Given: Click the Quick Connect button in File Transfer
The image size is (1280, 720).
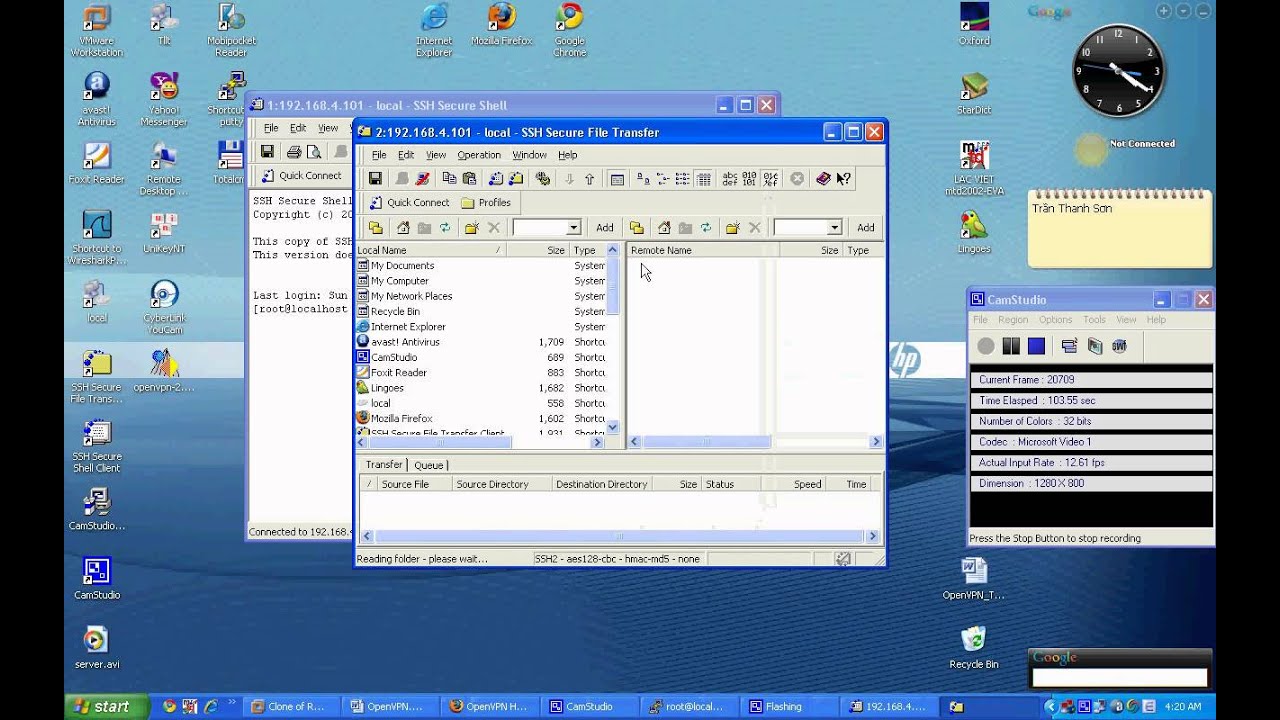Looking at the screenshot, I should point(409,202).
